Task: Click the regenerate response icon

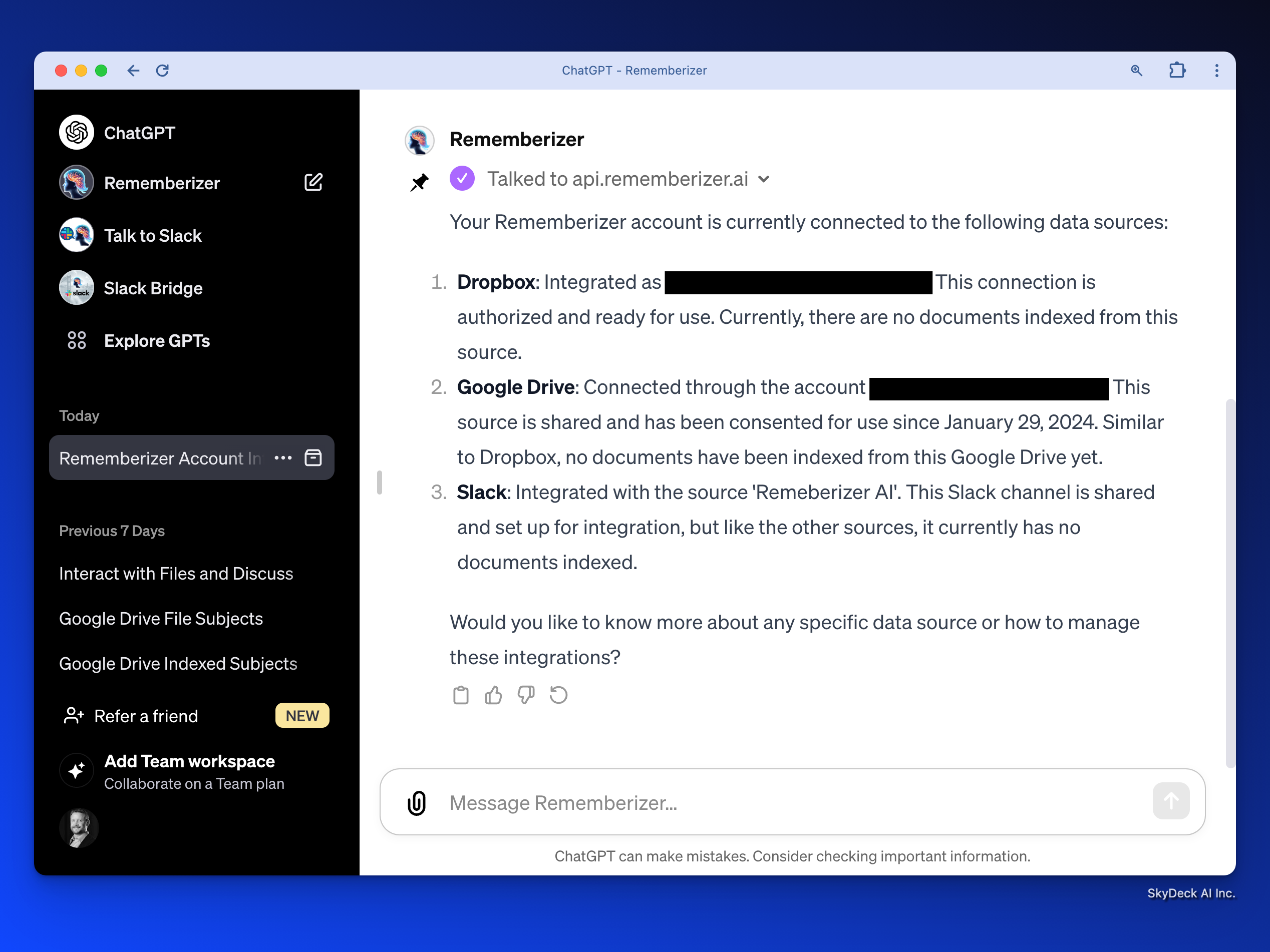Action: (x=558, y=695)
